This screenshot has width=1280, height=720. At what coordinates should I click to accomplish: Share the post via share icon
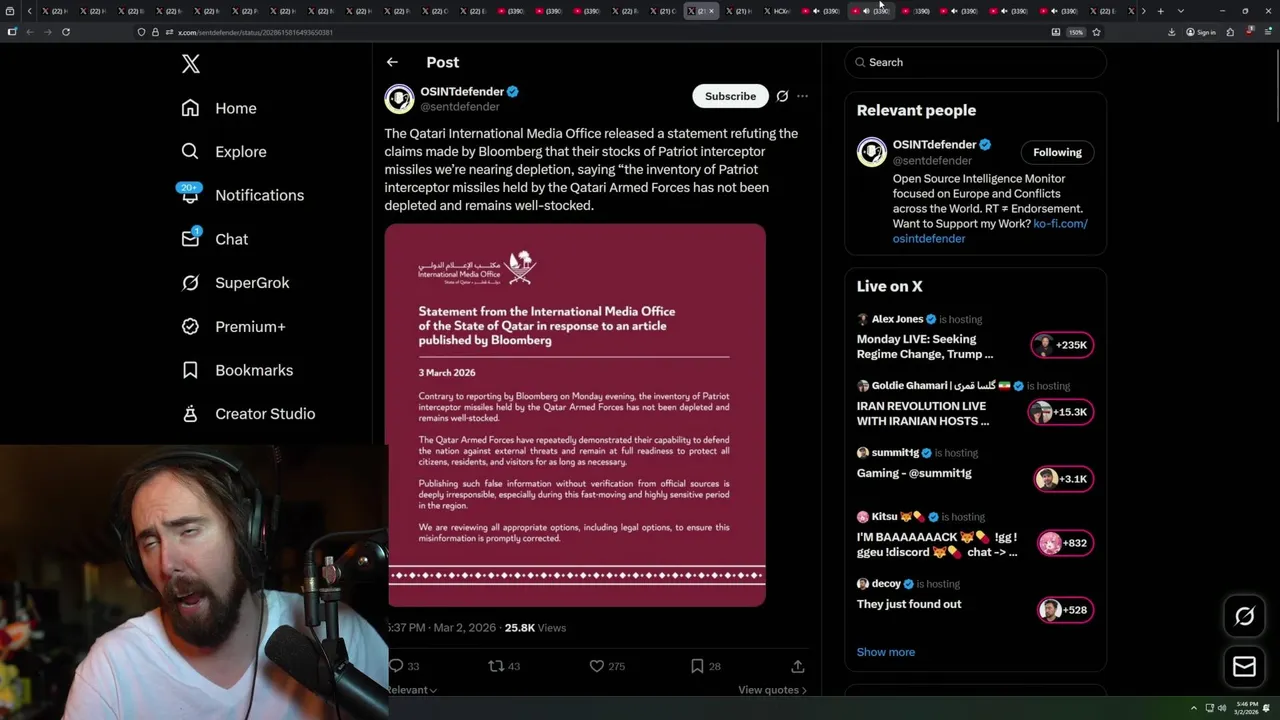(797, 666)
